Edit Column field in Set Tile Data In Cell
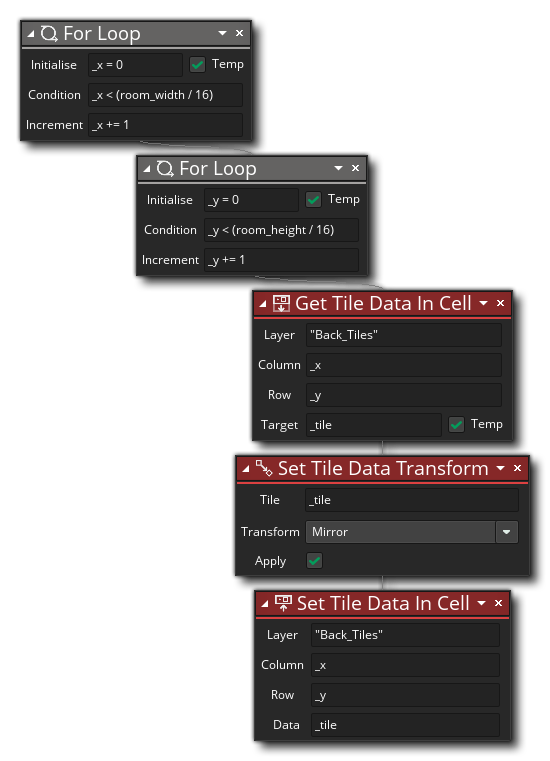550x761 pixels. tap(405, 665)
